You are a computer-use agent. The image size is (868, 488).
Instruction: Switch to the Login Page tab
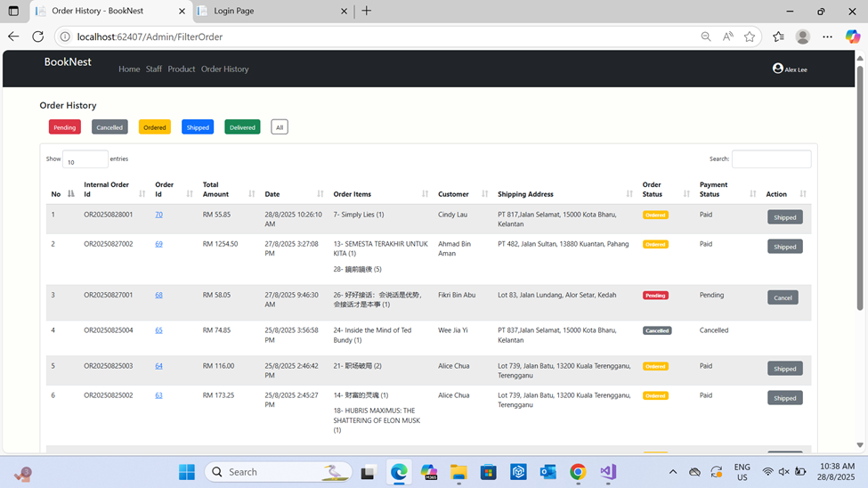coord(273,11)
